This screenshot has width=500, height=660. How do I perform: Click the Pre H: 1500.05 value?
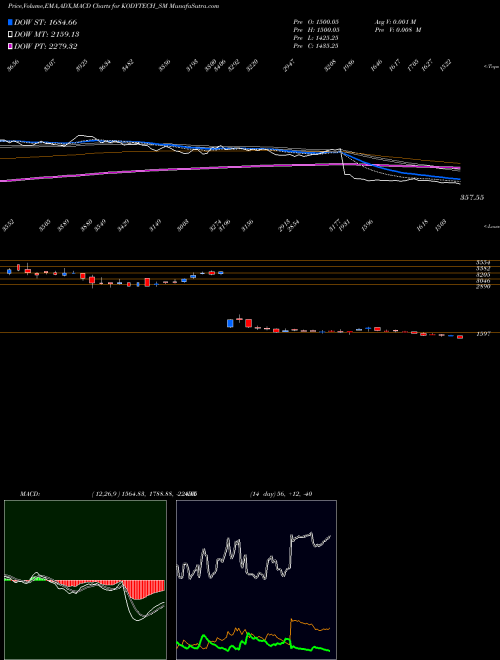tap(316, 30)
